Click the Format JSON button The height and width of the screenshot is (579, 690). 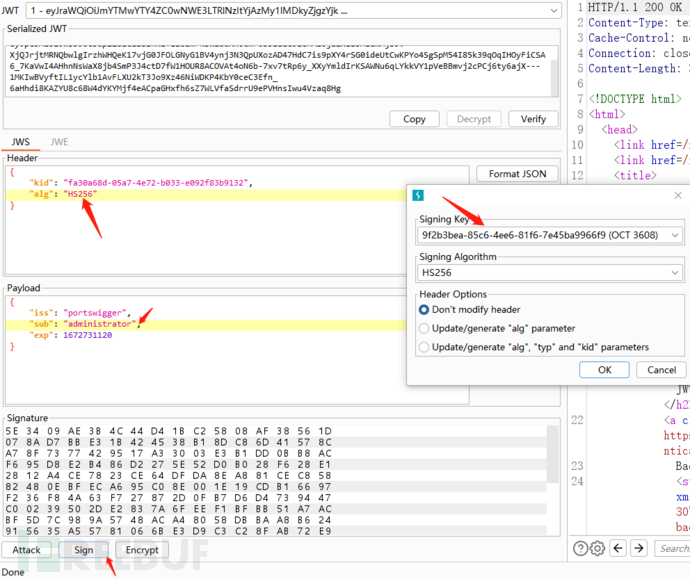[516, 174]
